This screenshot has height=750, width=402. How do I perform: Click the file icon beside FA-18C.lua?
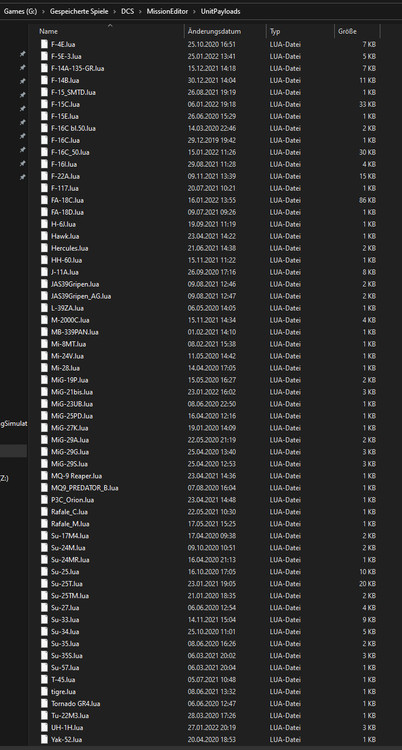click(45, 200)
